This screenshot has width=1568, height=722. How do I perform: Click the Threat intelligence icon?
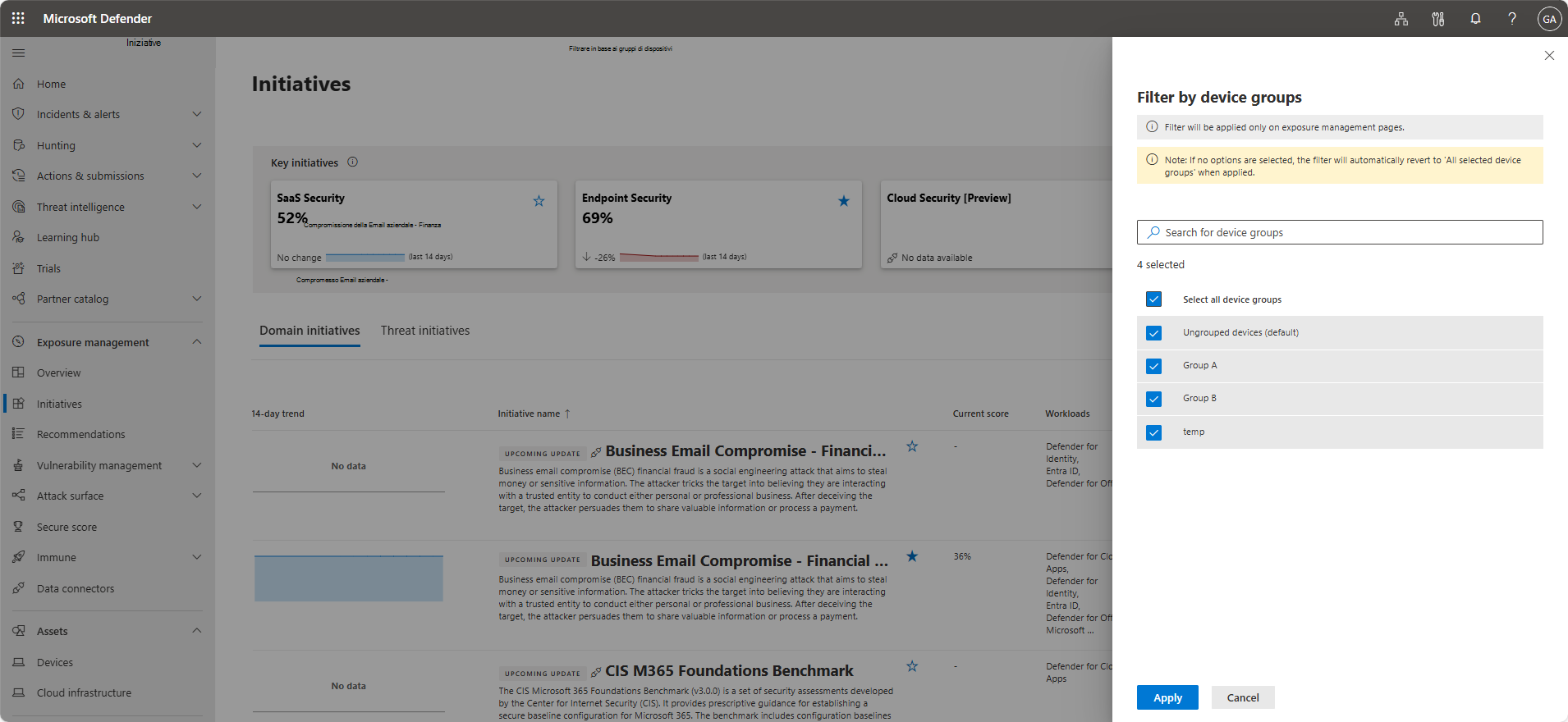(18, 207)
